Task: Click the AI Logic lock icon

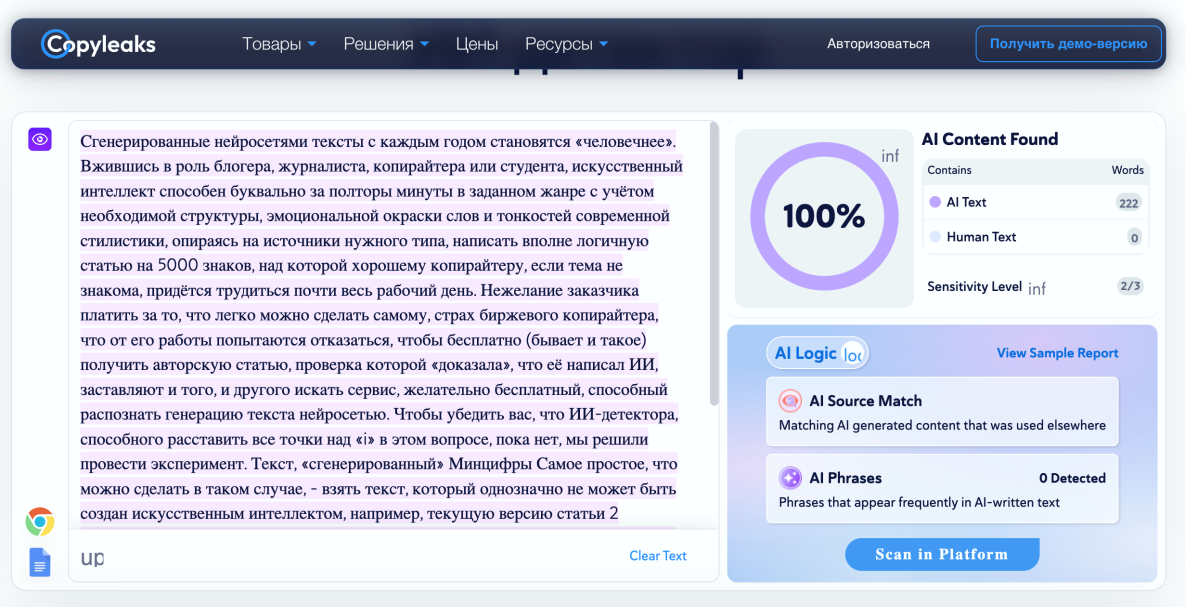Action: pos(853,354)
